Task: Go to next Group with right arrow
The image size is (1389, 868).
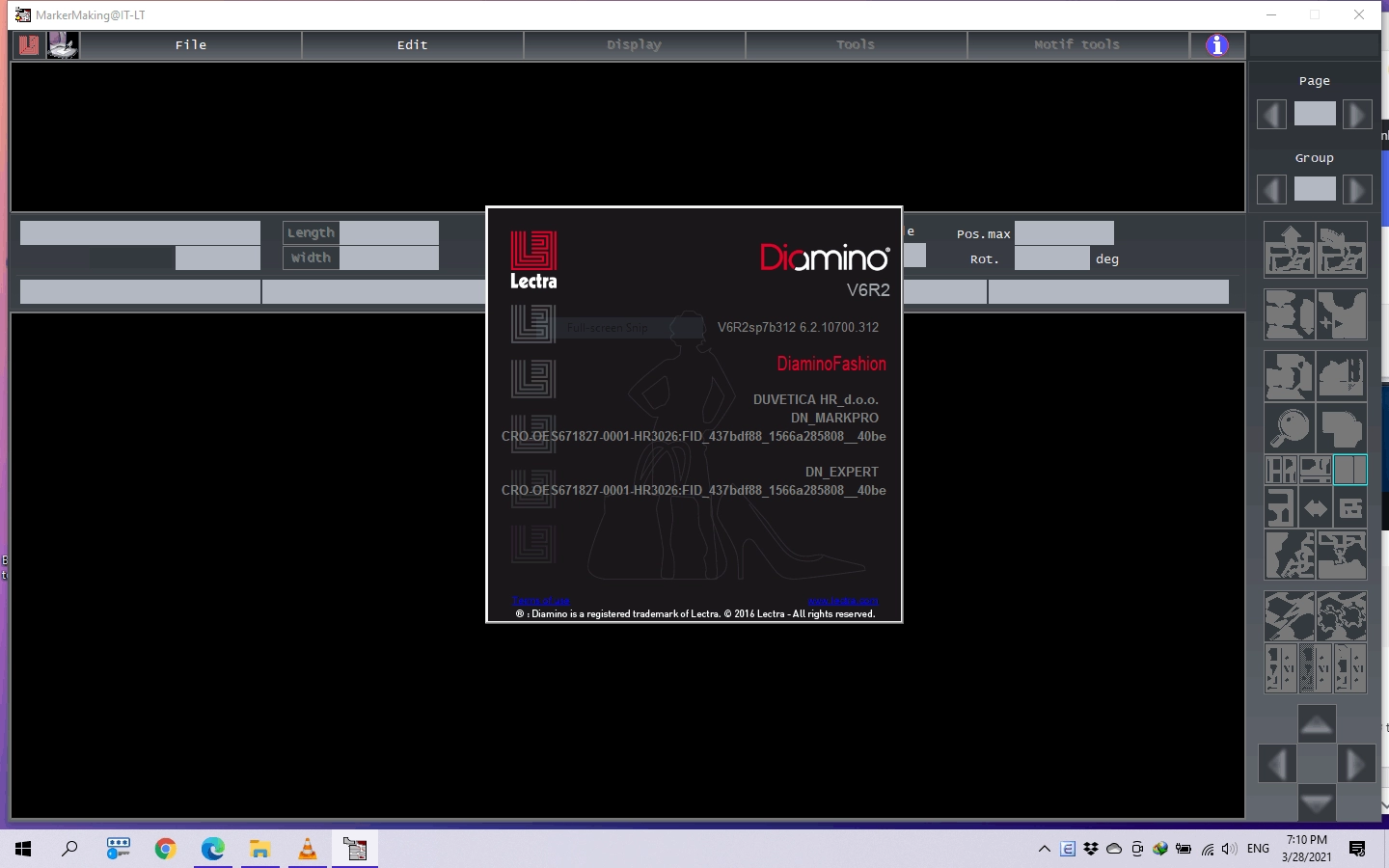Action: click(1357, 189)
